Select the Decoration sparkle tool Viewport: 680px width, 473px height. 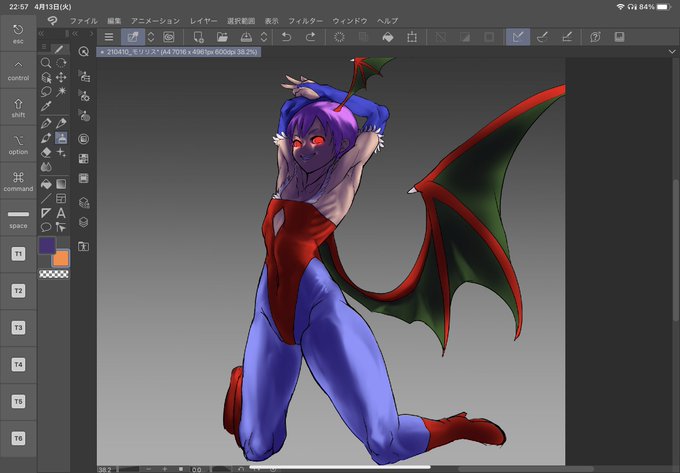point(61,153)
